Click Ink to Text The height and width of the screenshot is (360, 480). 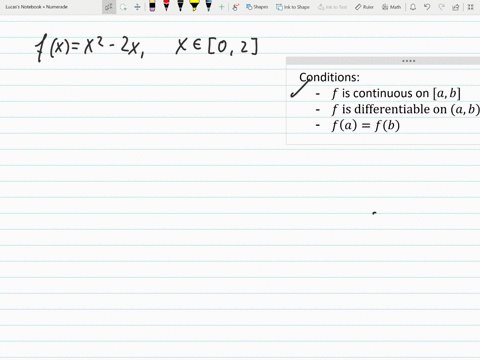[332, 7]
